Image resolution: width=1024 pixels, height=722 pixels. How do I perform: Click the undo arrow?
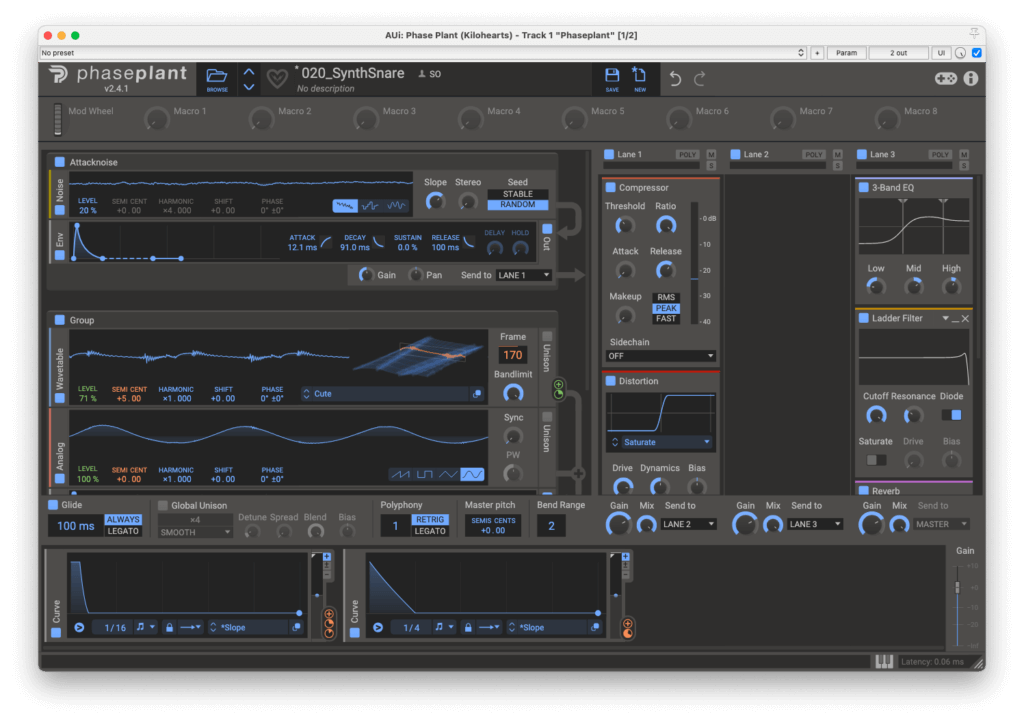click(675, 79)
